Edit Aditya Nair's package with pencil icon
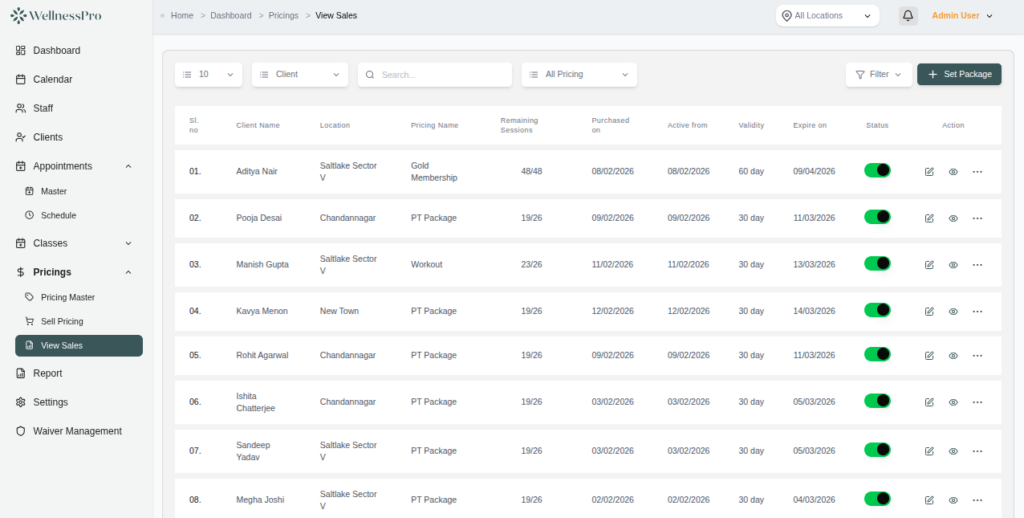 (929, 172)
